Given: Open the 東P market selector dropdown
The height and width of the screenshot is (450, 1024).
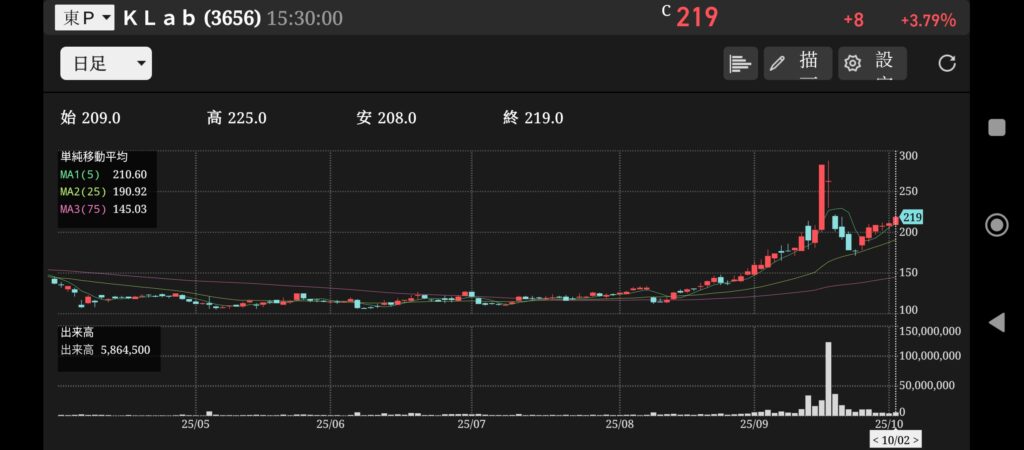Looking at the screenshot, I should tap(85, 17).
